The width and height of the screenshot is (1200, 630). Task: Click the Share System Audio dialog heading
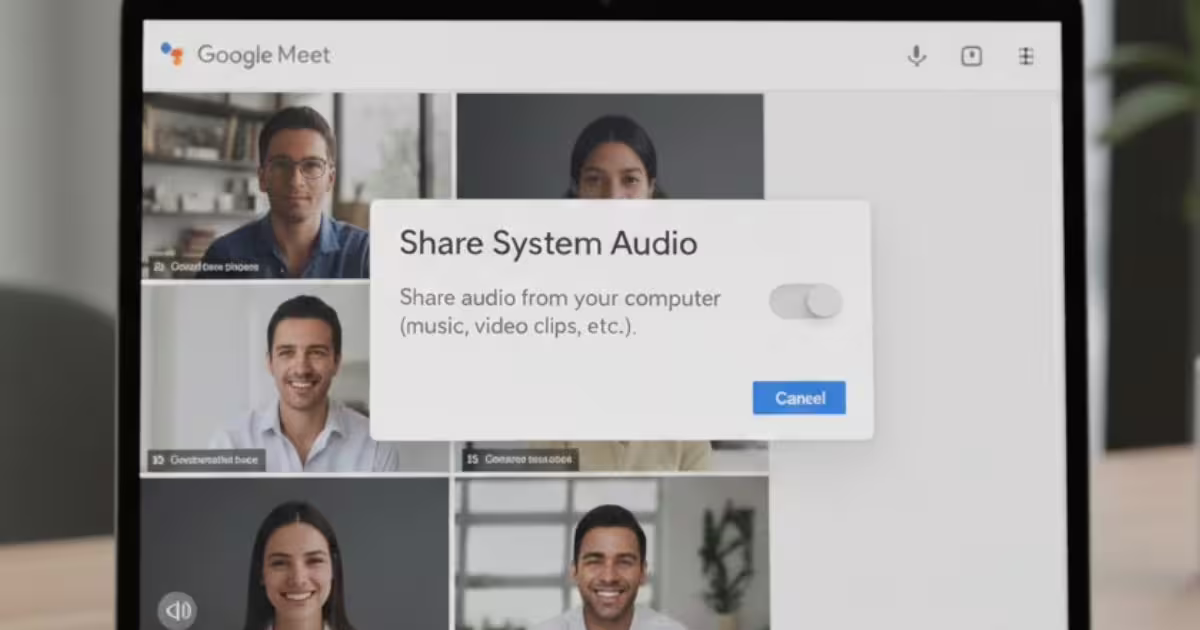(548, 243)
